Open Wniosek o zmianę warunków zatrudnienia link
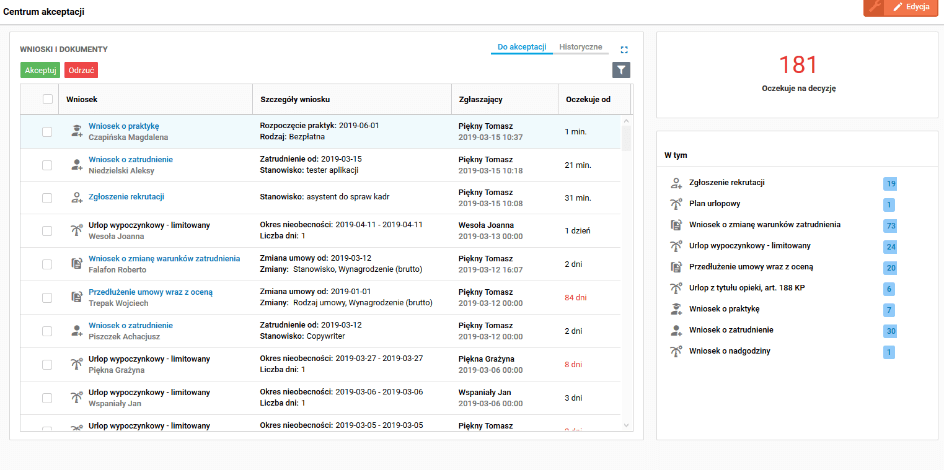 tap(164, 258)
